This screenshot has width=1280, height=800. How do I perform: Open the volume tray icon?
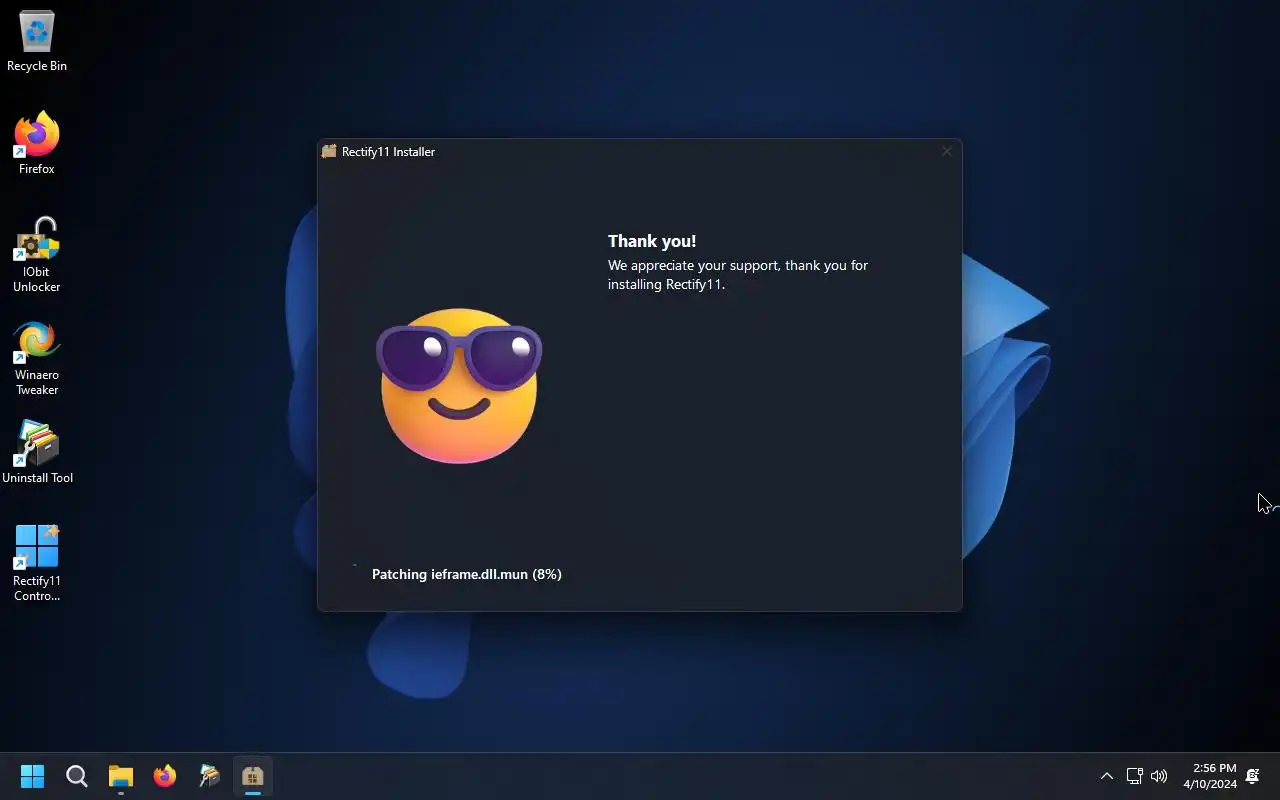(x=1159, y=776)
